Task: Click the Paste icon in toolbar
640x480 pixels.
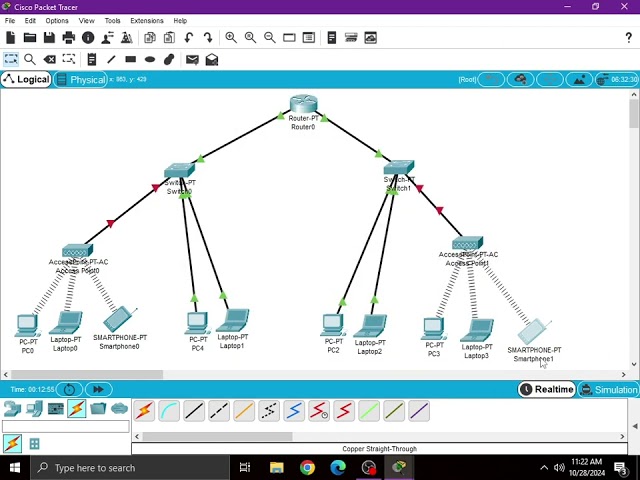Action: tap(169, 38)
